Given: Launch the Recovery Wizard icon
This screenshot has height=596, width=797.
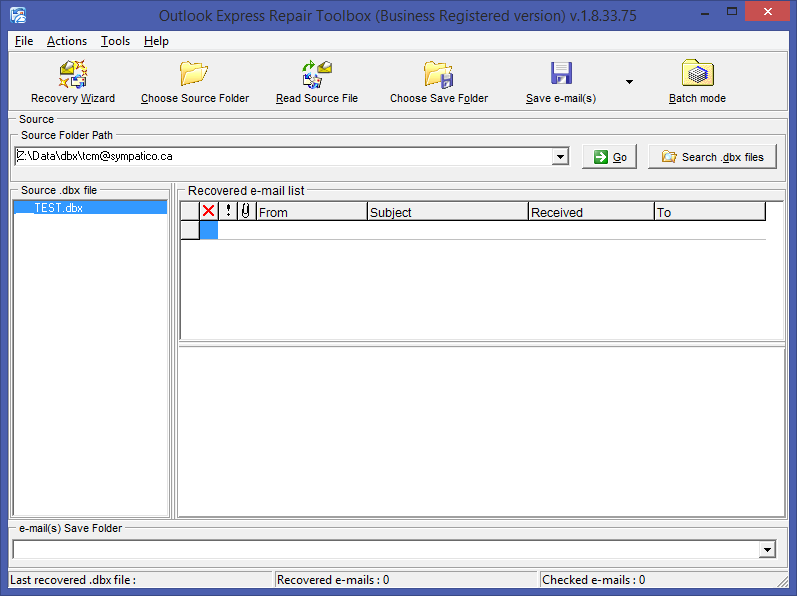Looking at the screenshot, I should 73,74.
